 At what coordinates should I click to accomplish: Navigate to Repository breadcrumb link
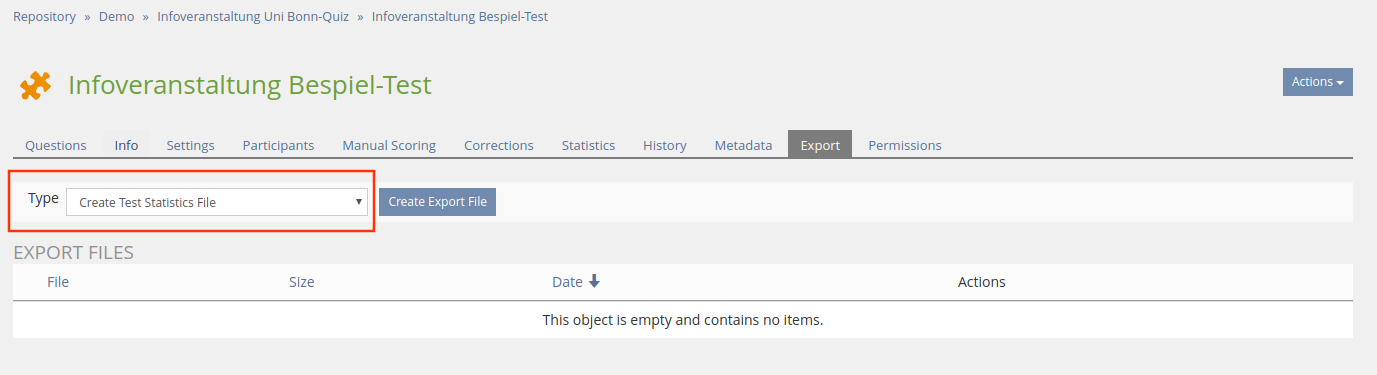44,17
